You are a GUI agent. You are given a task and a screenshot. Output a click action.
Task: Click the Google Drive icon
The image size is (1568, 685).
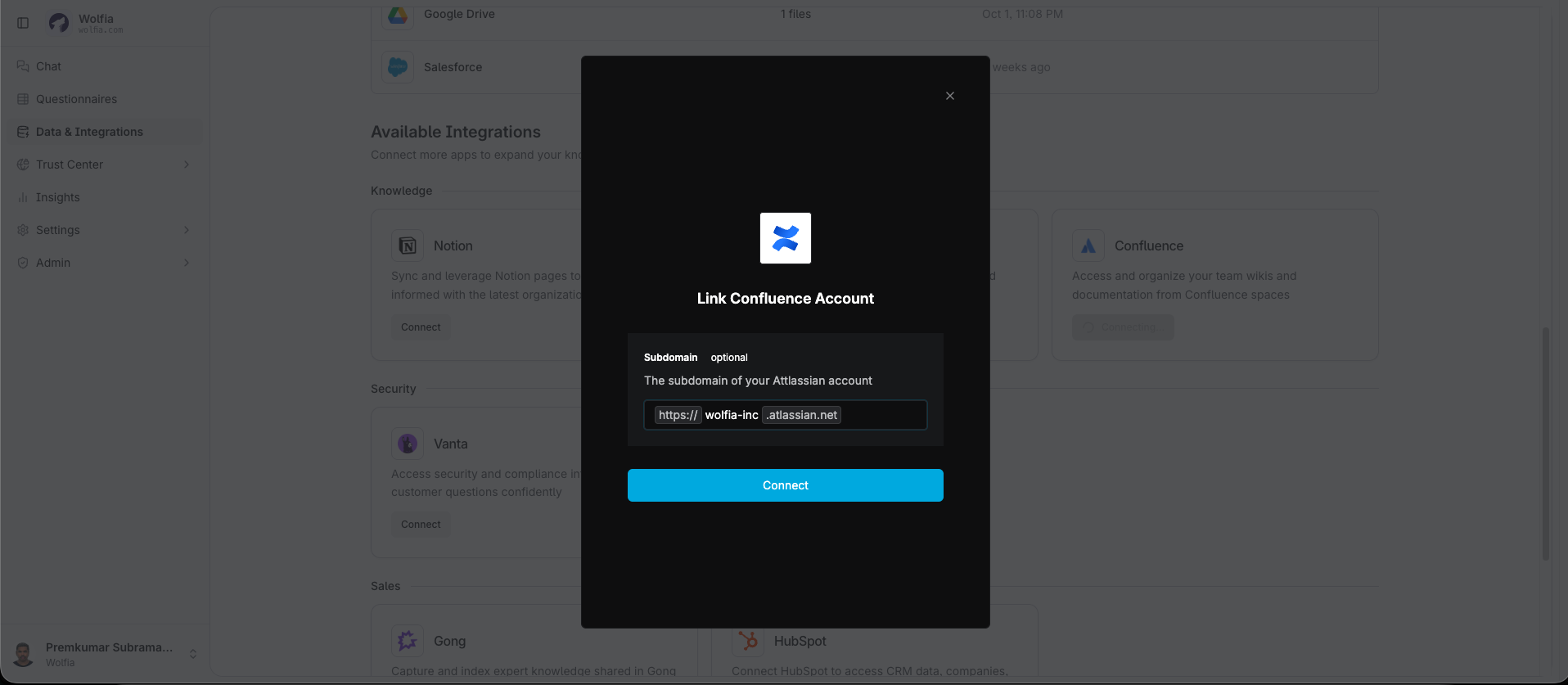click(x=398, y=14)
